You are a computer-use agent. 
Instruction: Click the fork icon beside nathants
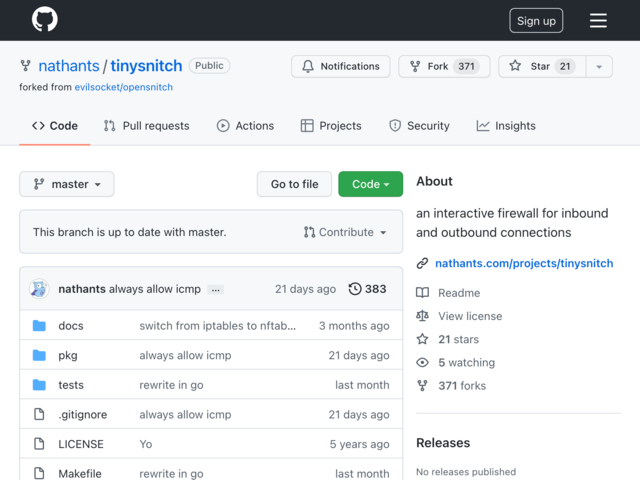[26, 66]
